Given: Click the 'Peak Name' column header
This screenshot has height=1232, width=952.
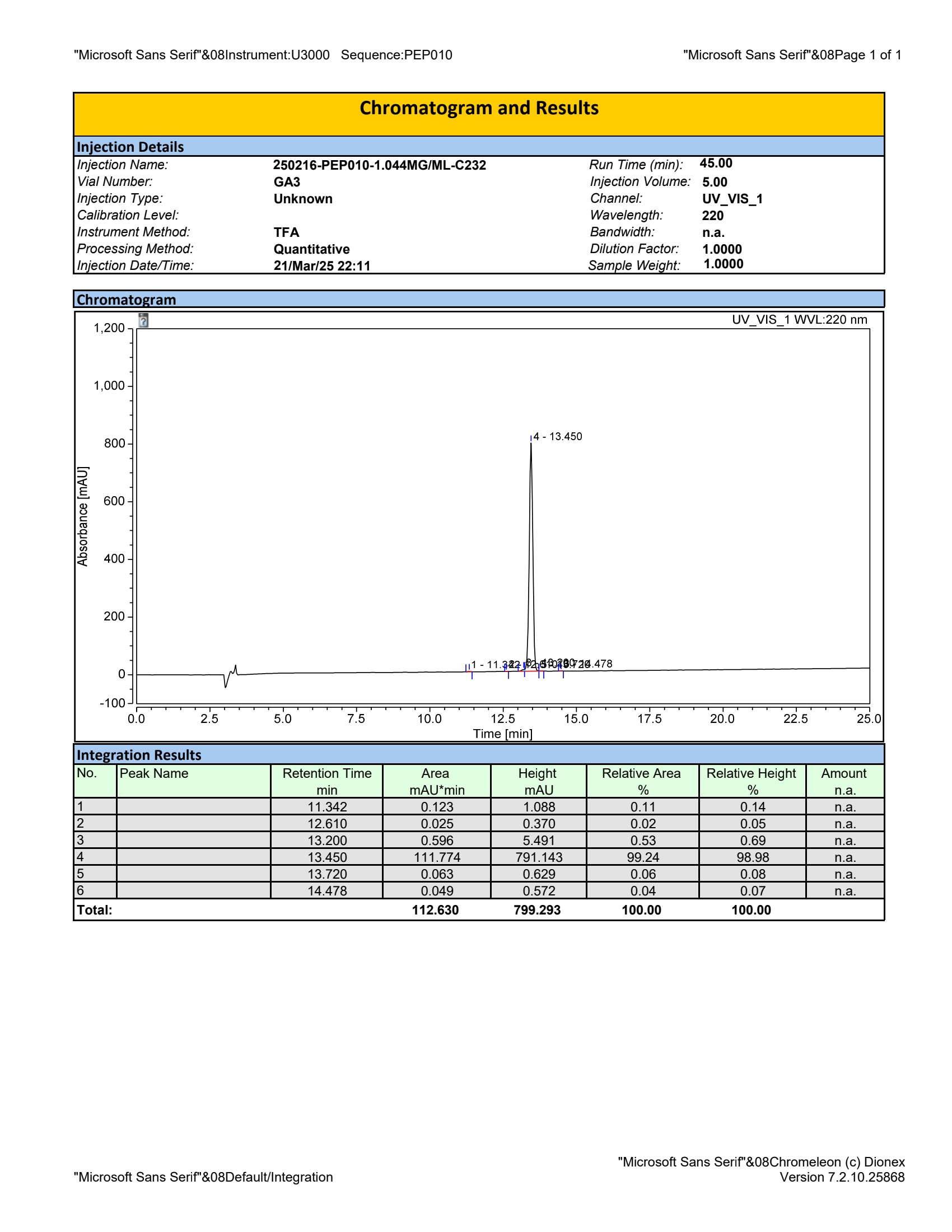Looking at the screenshot, I should click(154, 773).
